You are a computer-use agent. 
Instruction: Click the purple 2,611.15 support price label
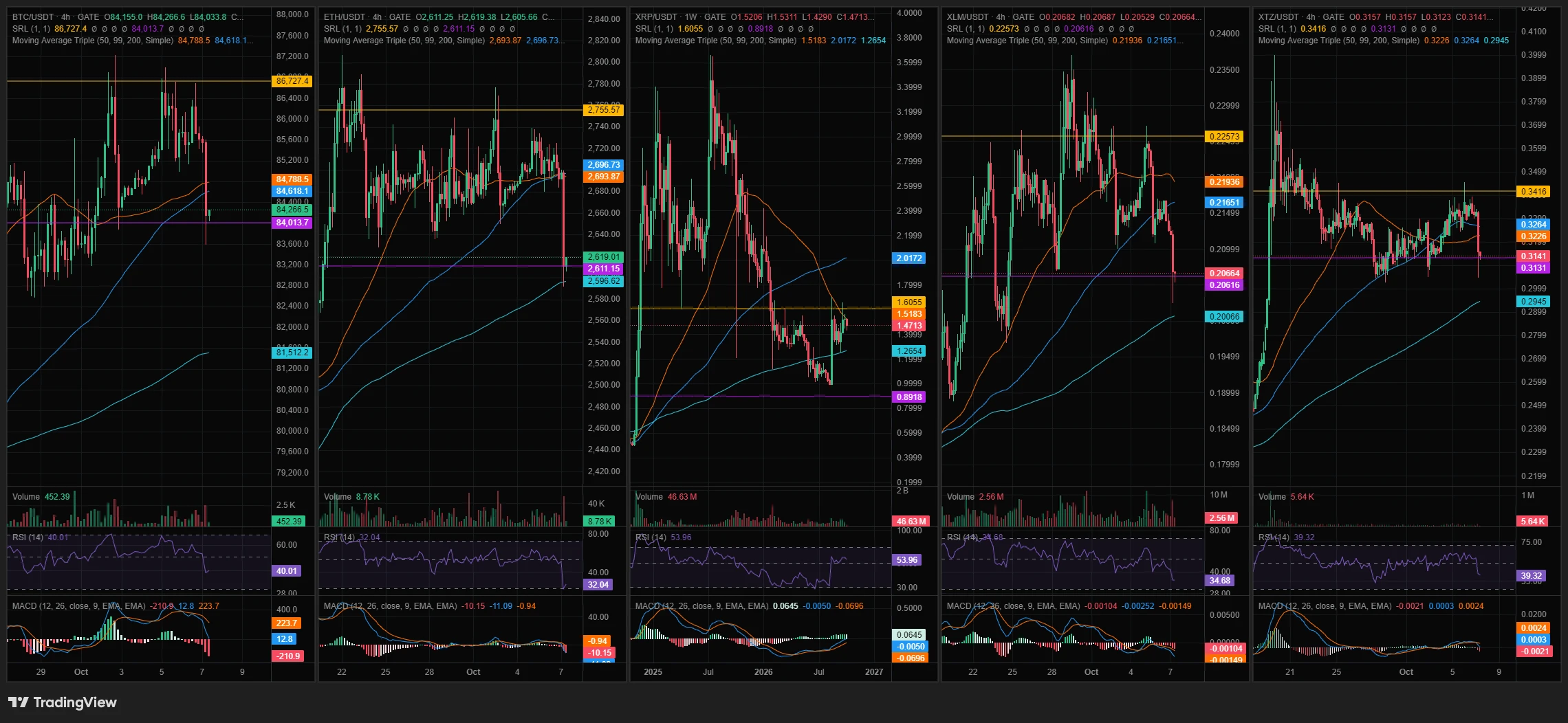click(604, 269)
